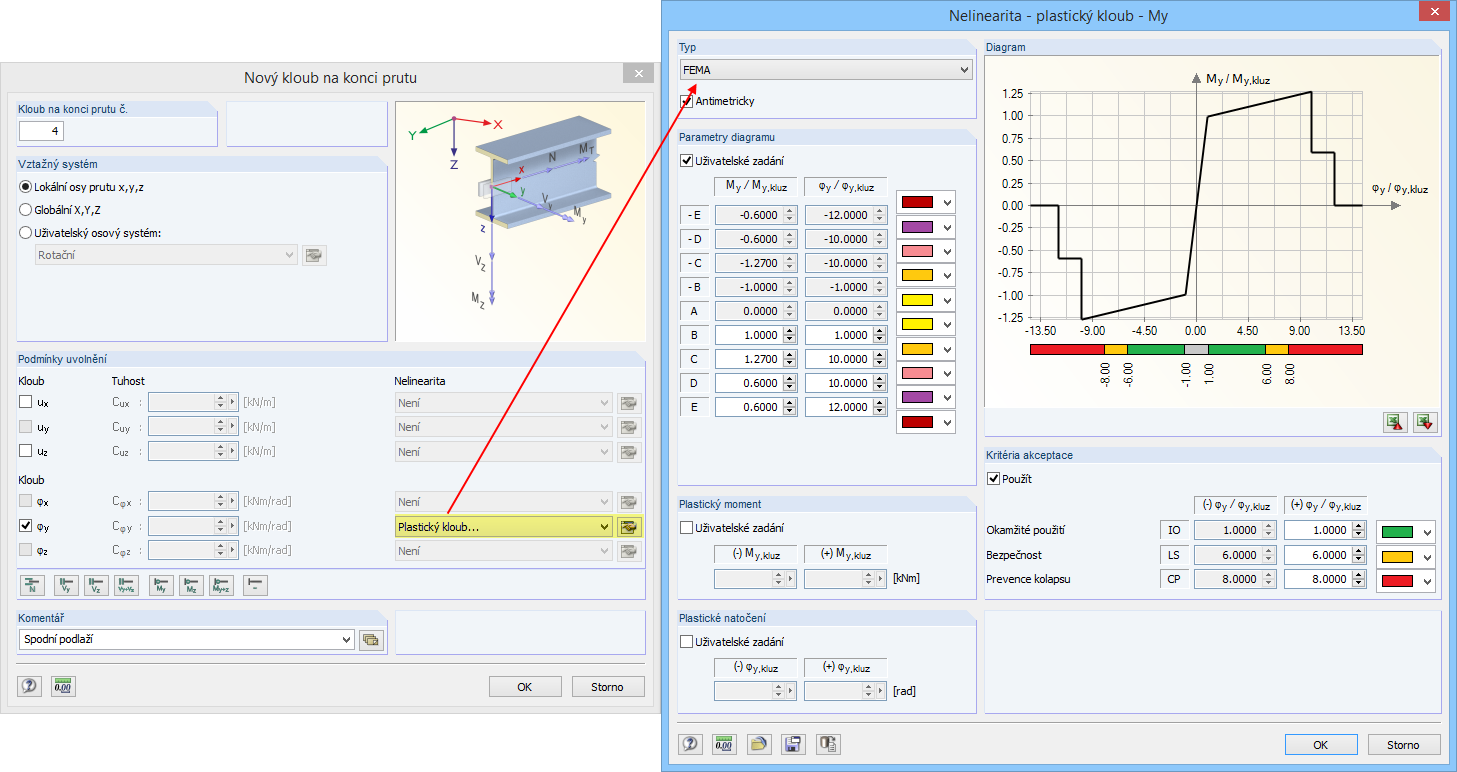Open the Plastický kloub nonlinearity dropdown
The height and width of the screenshot is (772, 1457).
pos(504,527)
